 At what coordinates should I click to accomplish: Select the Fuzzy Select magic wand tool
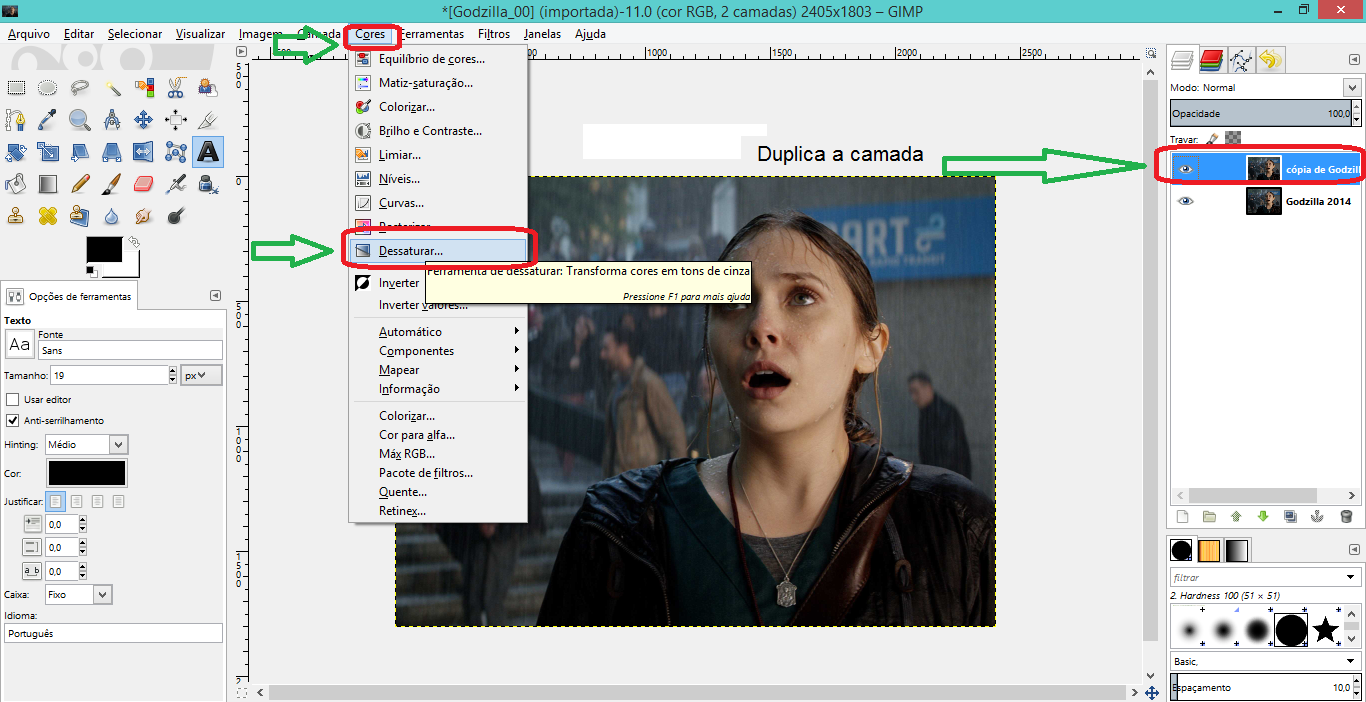point(112,88)
